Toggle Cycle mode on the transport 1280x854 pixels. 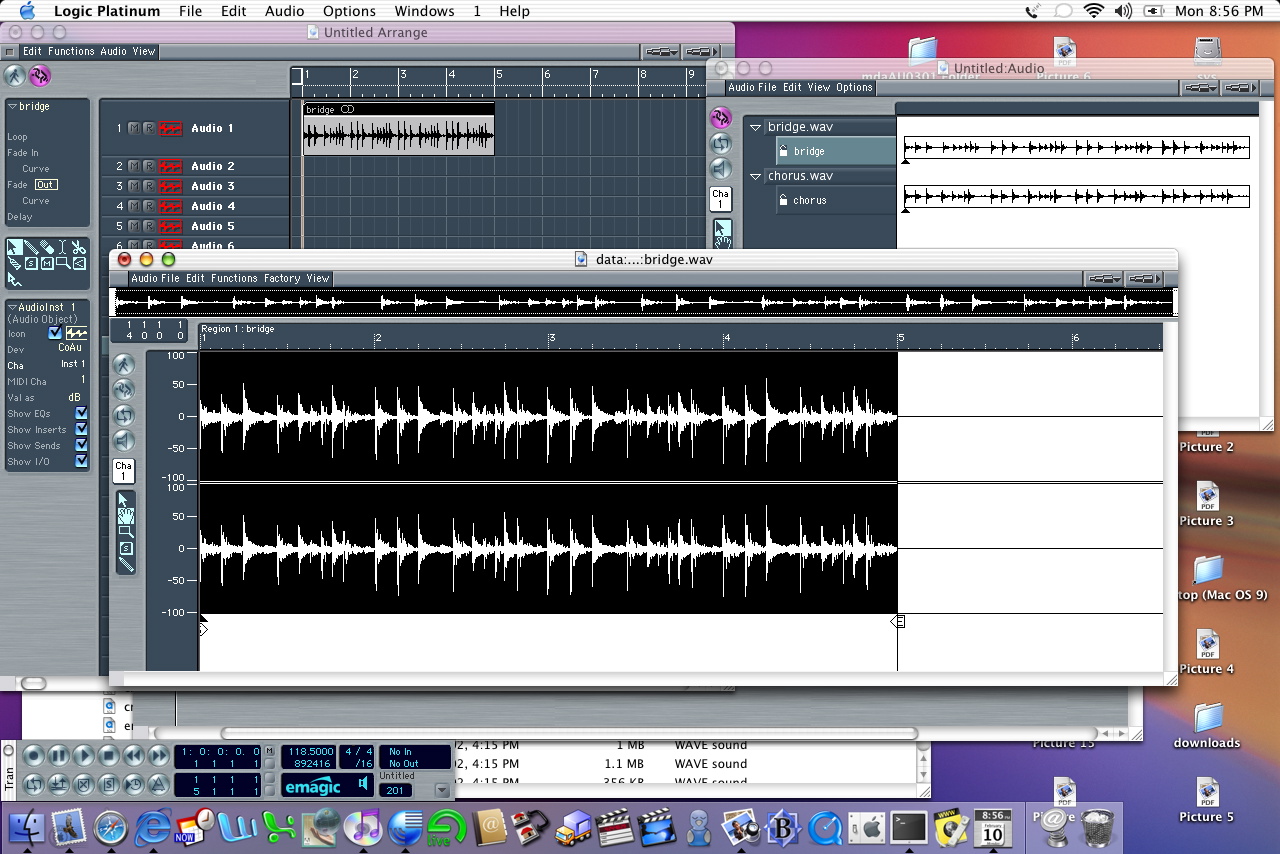34,784
